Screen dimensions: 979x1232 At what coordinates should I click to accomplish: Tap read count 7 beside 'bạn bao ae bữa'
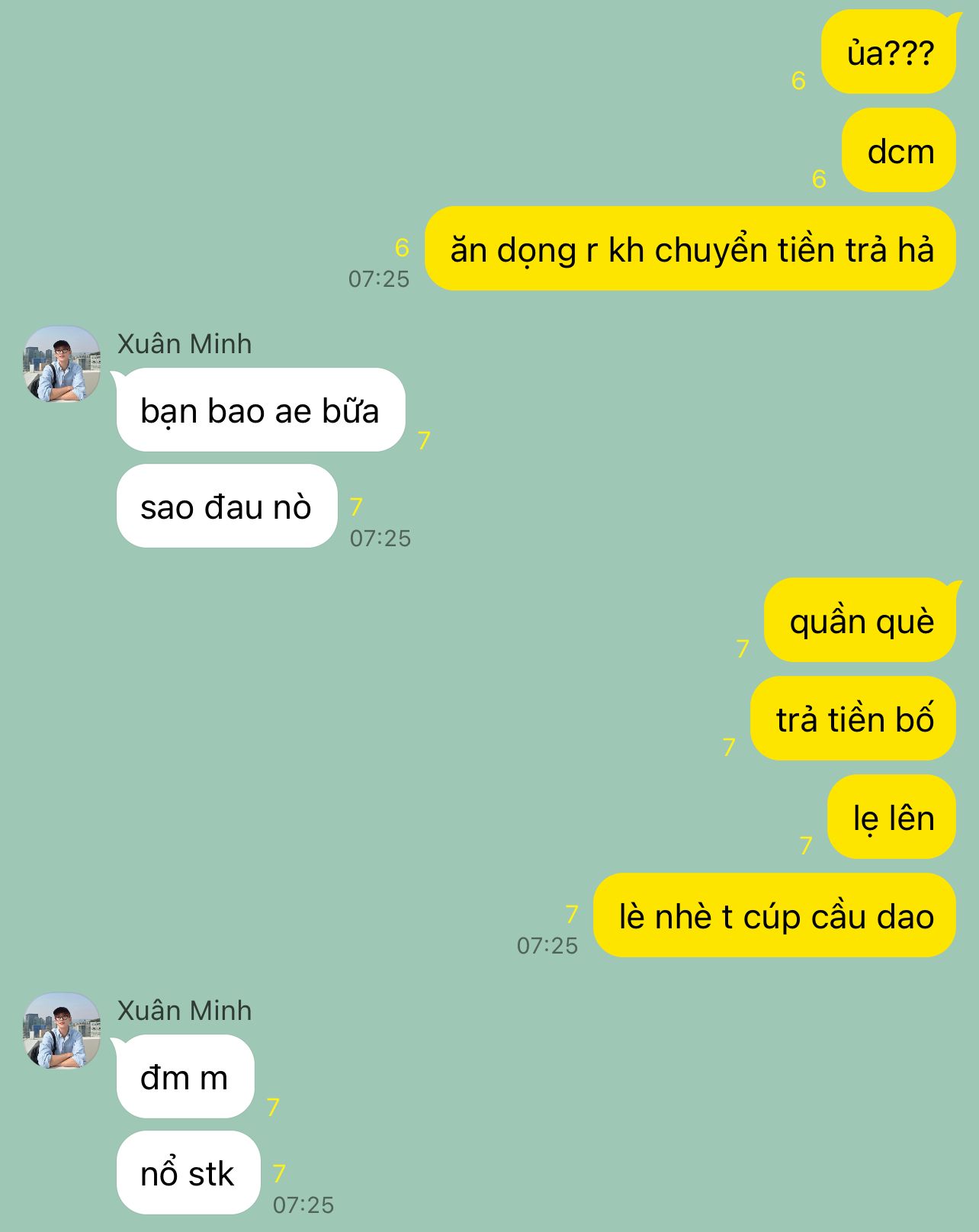click(424, 440)
